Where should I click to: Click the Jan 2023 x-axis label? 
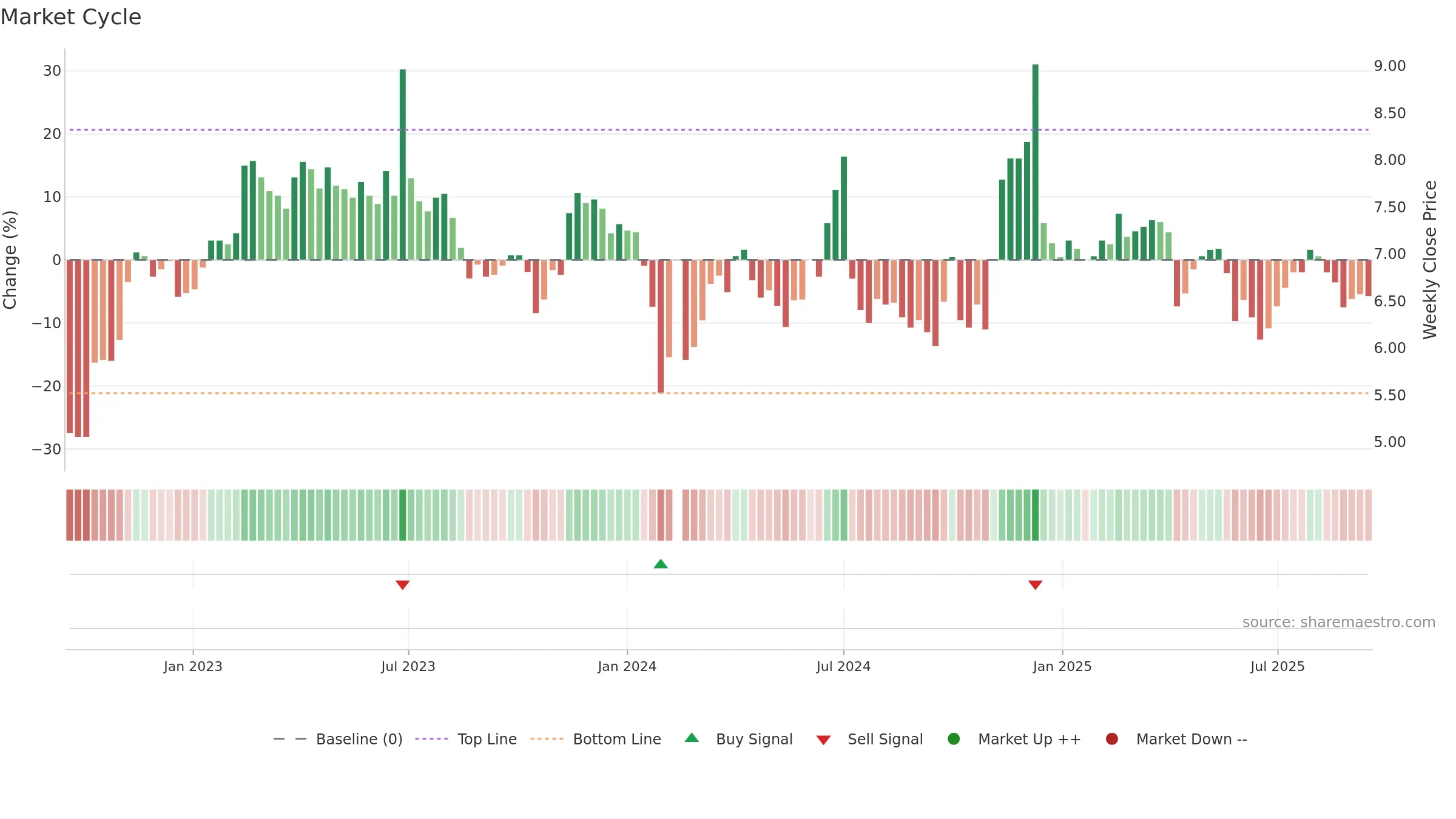click(193, 666)
